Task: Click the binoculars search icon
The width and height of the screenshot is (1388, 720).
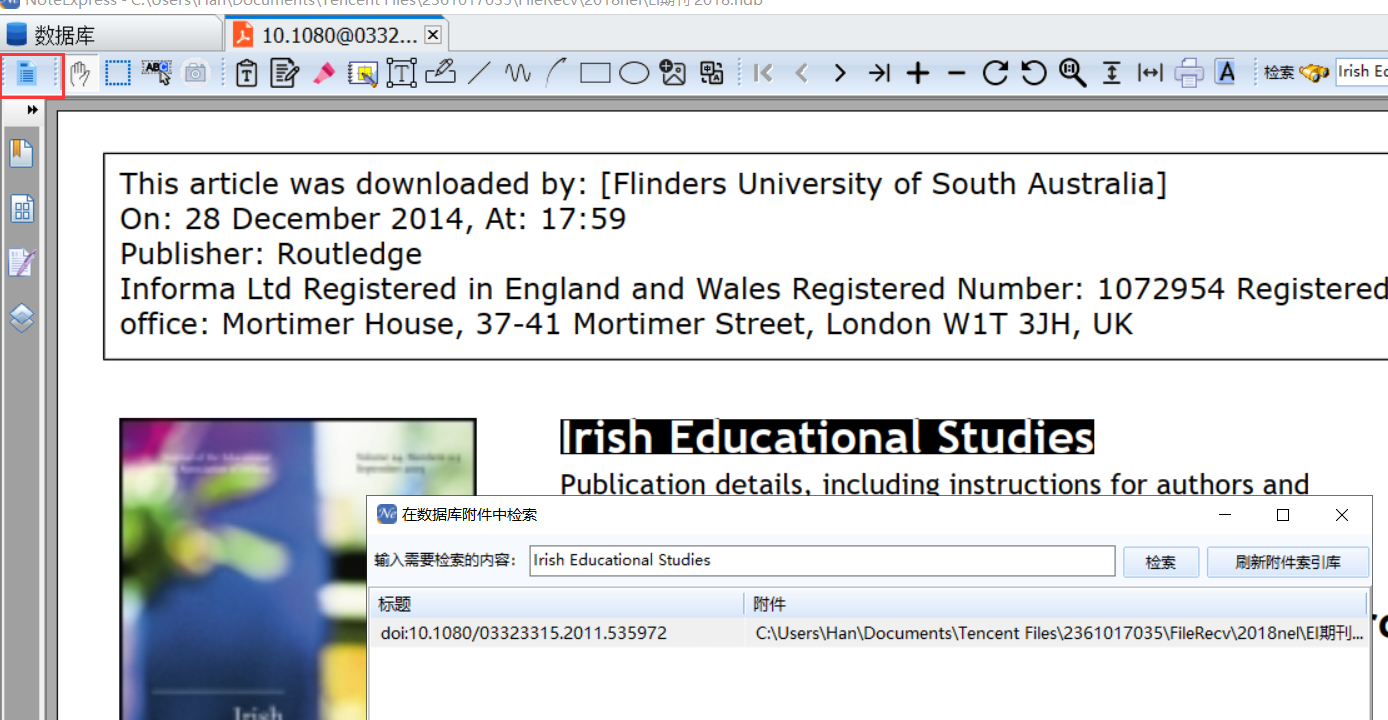Action: (x=1314, y=73)
